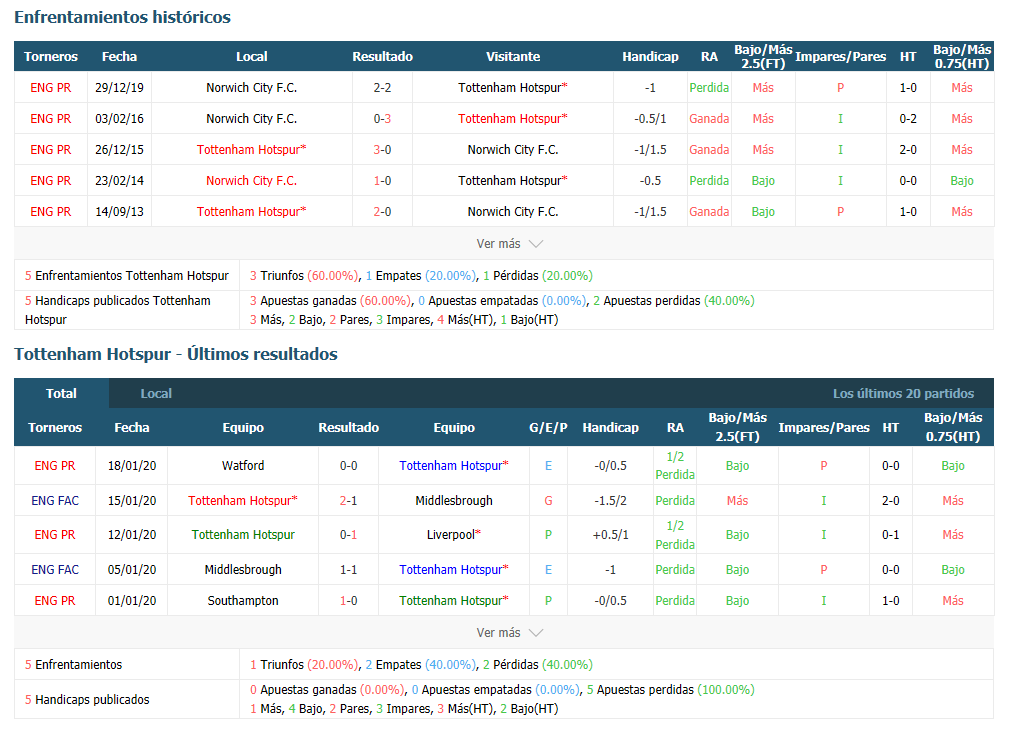Viewport: 1012px width, 730px height.
Task: Open red Tottenham Hotspur link dated 03/02/16
Action: click(x=512, y=119)
